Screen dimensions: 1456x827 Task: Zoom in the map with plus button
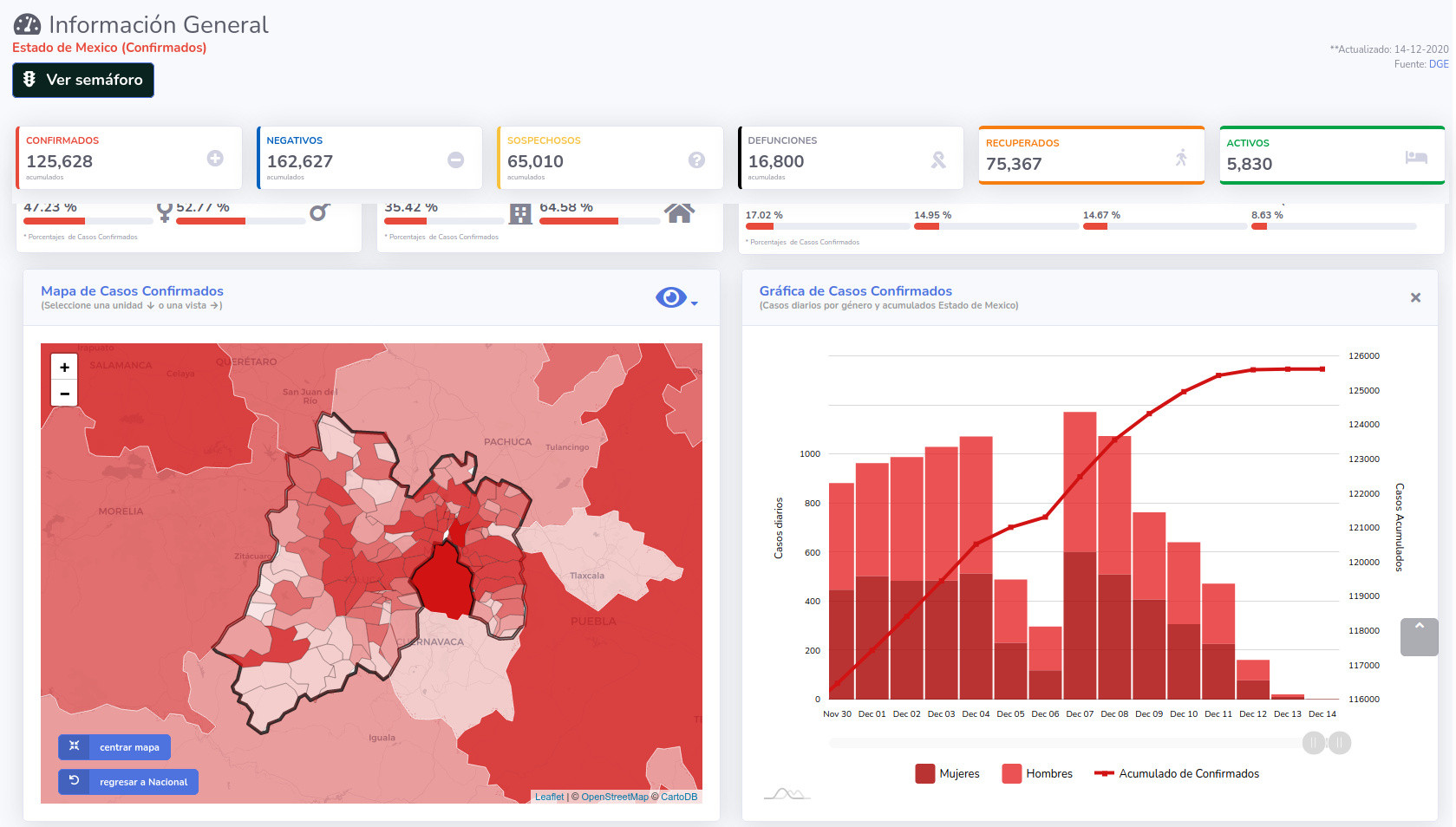point(64,367)
